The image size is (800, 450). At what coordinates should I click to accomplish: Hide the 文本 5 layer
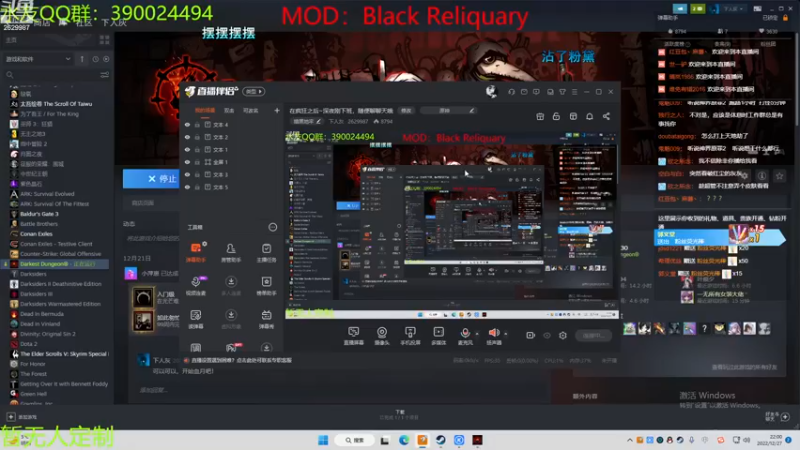coord(187,187)
